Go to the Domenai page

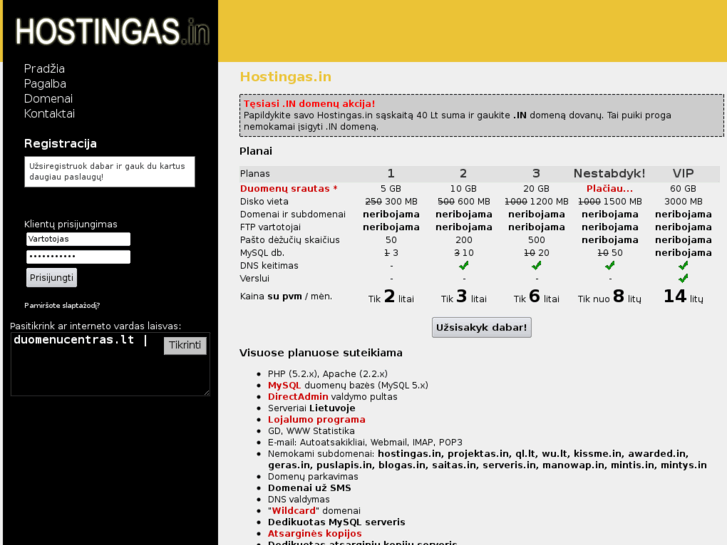click(48, 99)
